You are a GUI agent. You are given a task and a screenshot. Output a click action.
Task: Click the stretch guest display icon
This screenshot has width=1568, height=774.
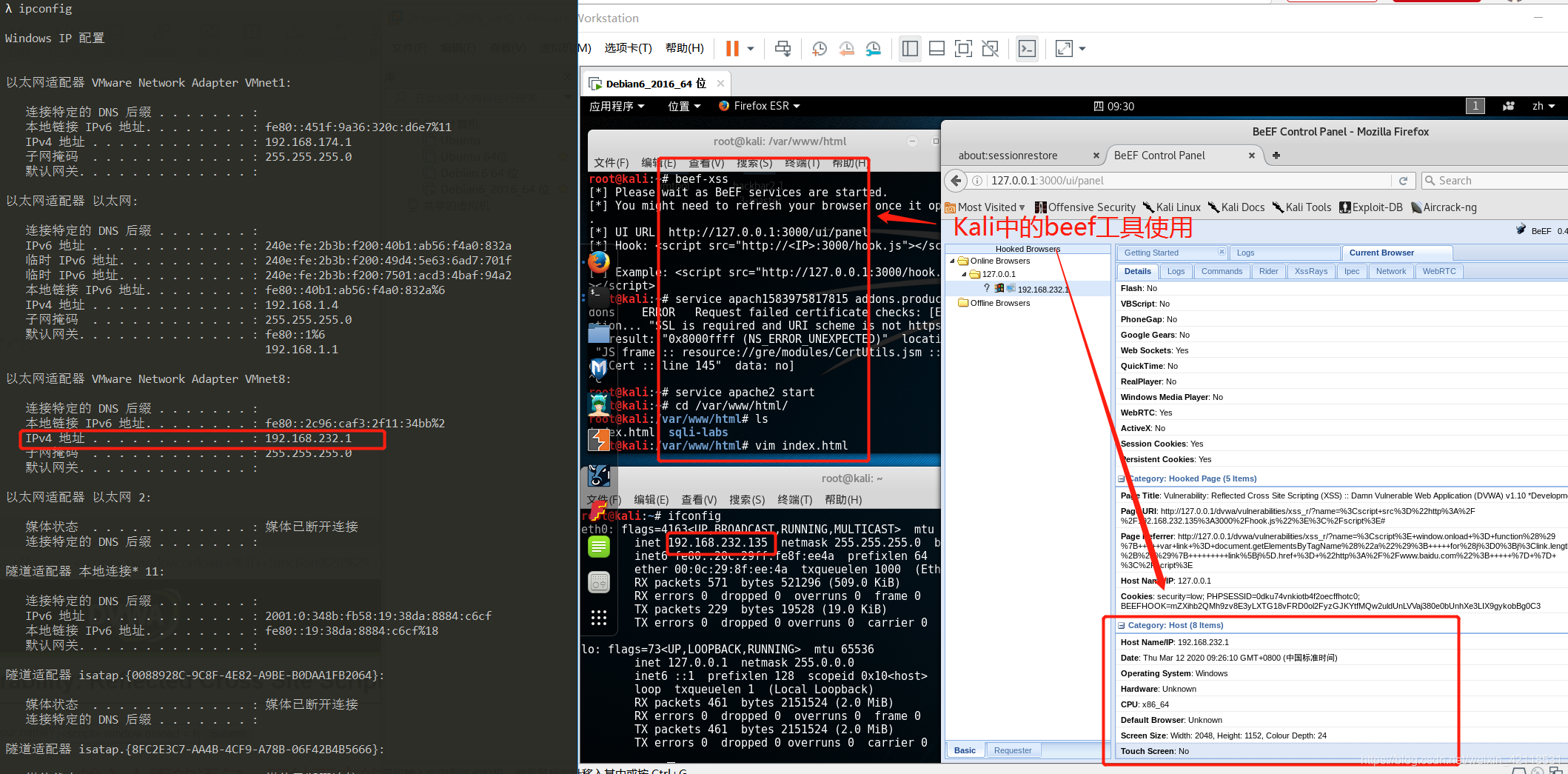(1064, 49)
